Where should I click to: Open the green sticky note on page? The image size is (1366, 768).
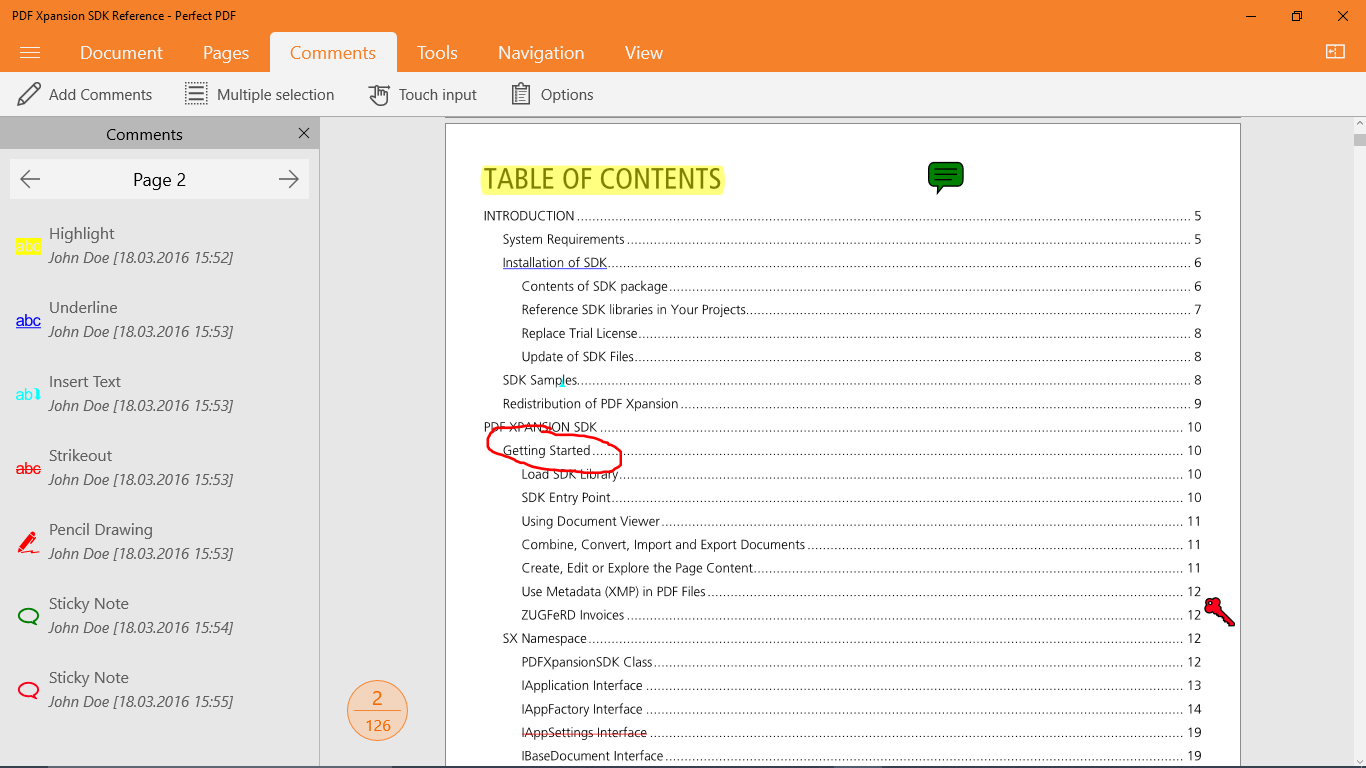pos(945,177)
